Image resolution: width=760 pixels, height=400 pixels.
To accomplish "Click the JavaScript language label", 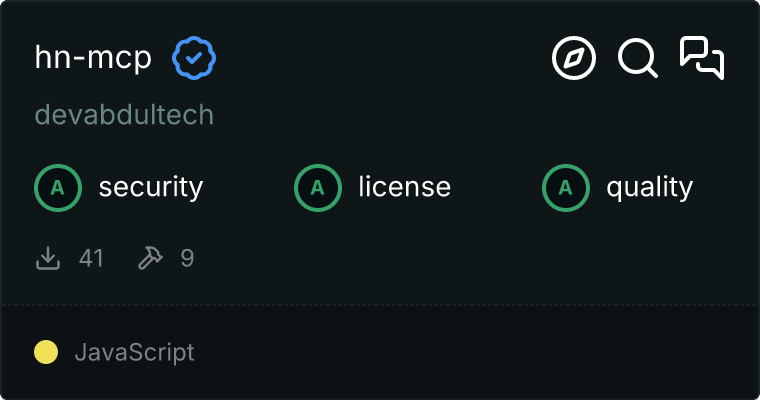I will pyautogui.click(x=134, y=352).
